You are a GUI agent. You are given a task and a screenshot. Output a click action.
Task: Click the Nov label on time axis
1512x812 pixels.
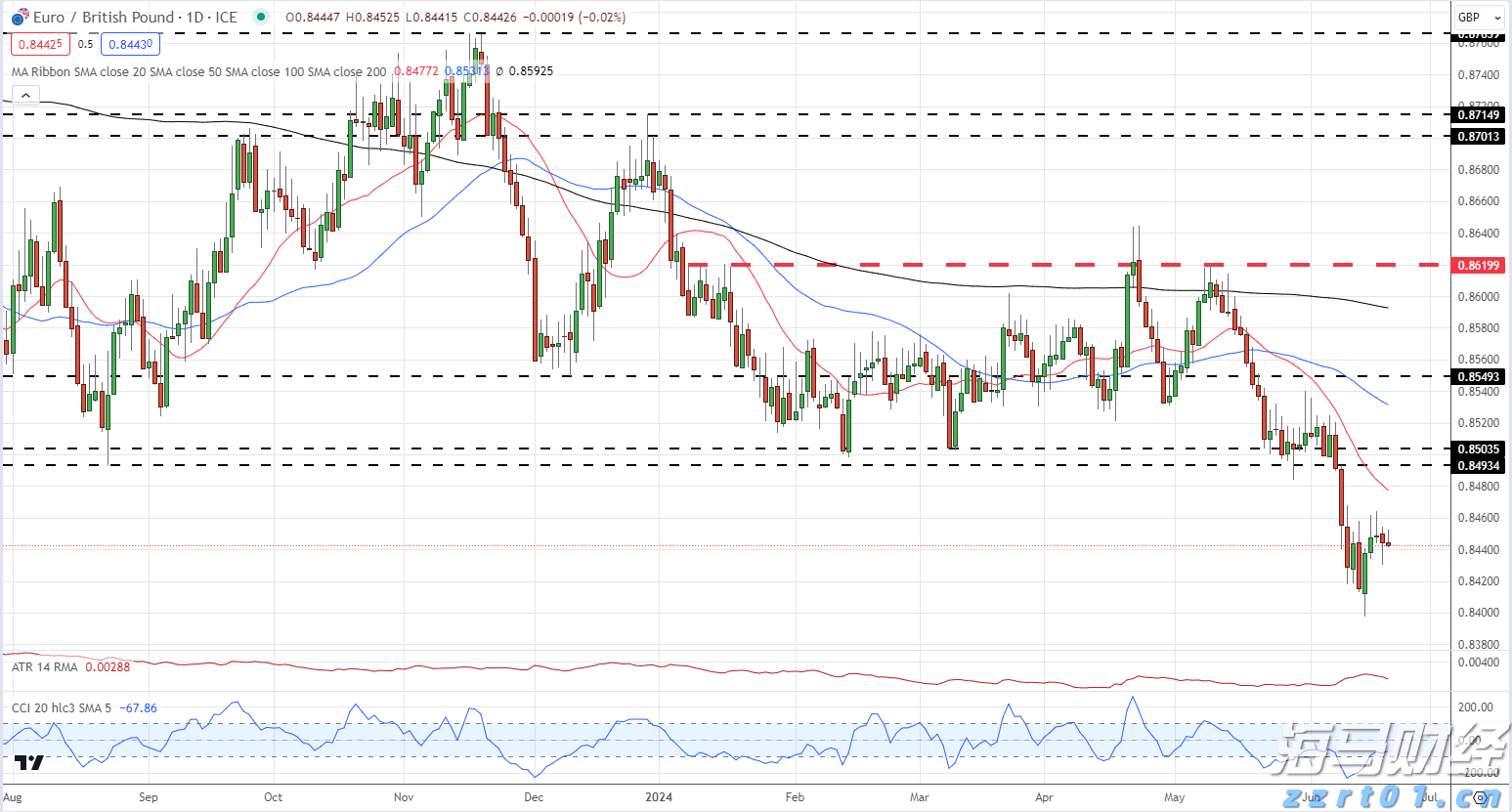(404, 796)
